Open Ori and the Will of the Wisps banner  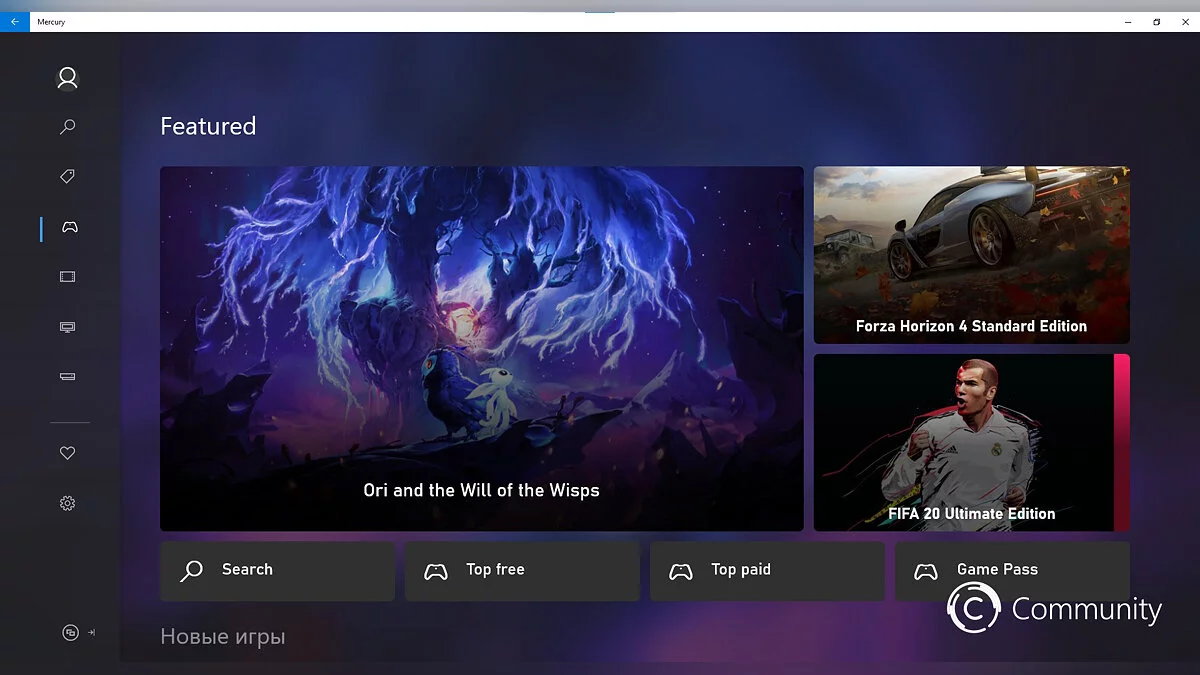tap(481, 348)
